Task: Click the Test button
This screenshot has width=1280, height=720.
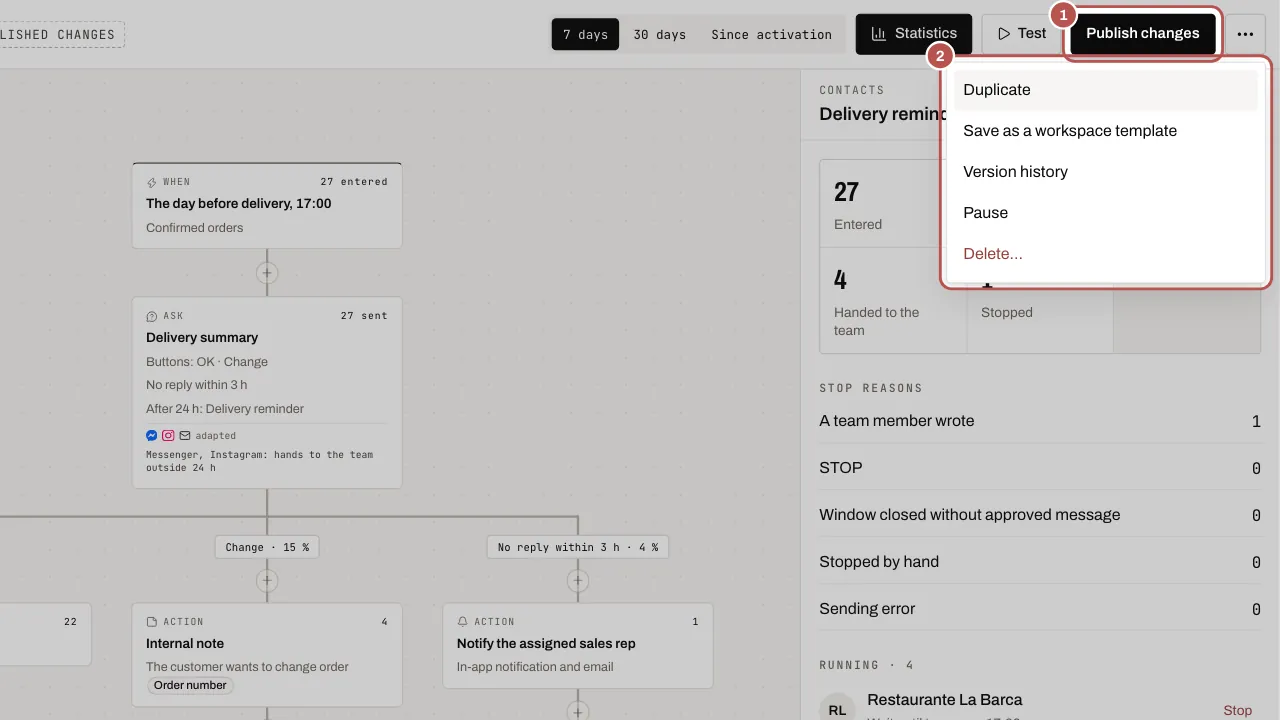Action: pos(1021,34)
